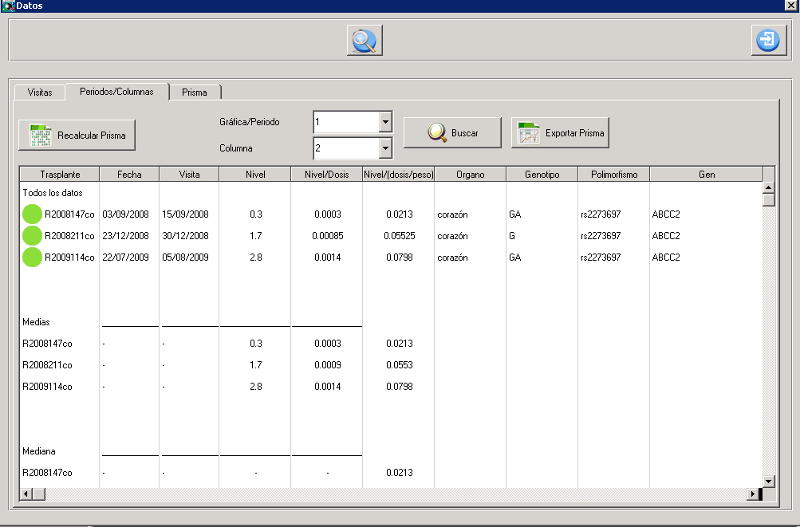Click the Fecha column header

point(129,174)
